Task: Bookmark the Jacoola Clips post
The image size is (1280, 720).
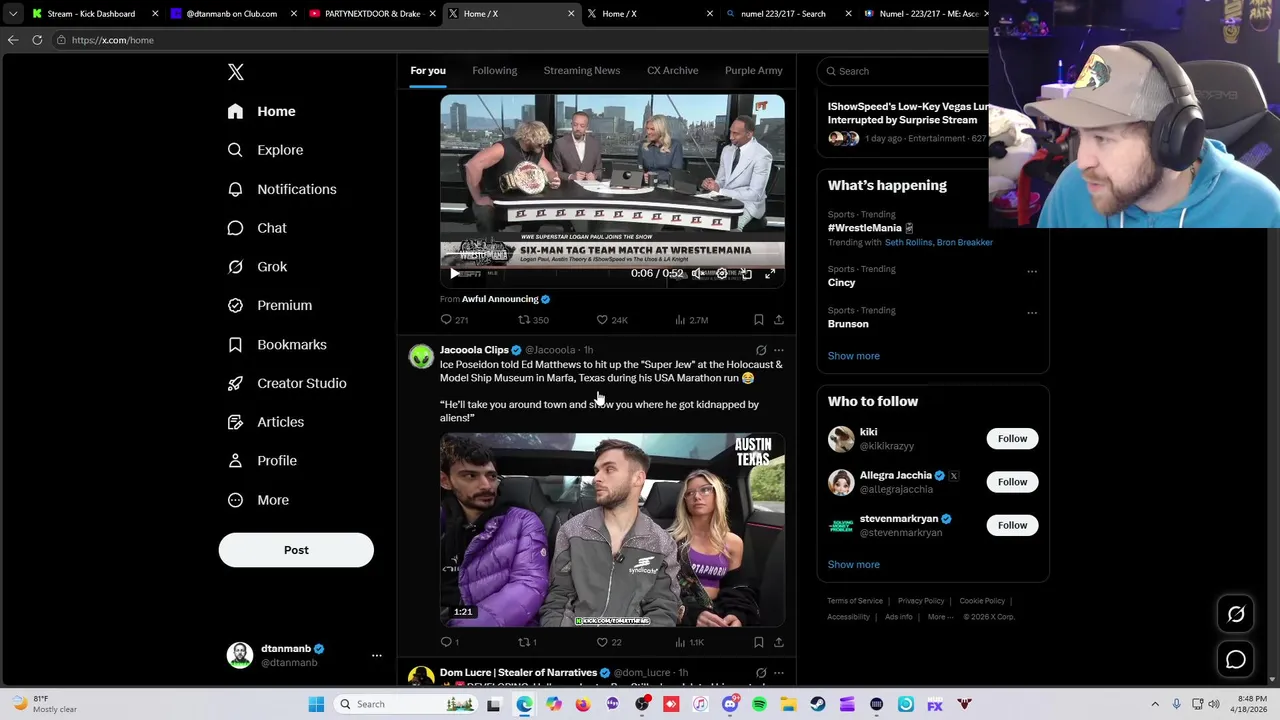Action: (x=759, y=642)
